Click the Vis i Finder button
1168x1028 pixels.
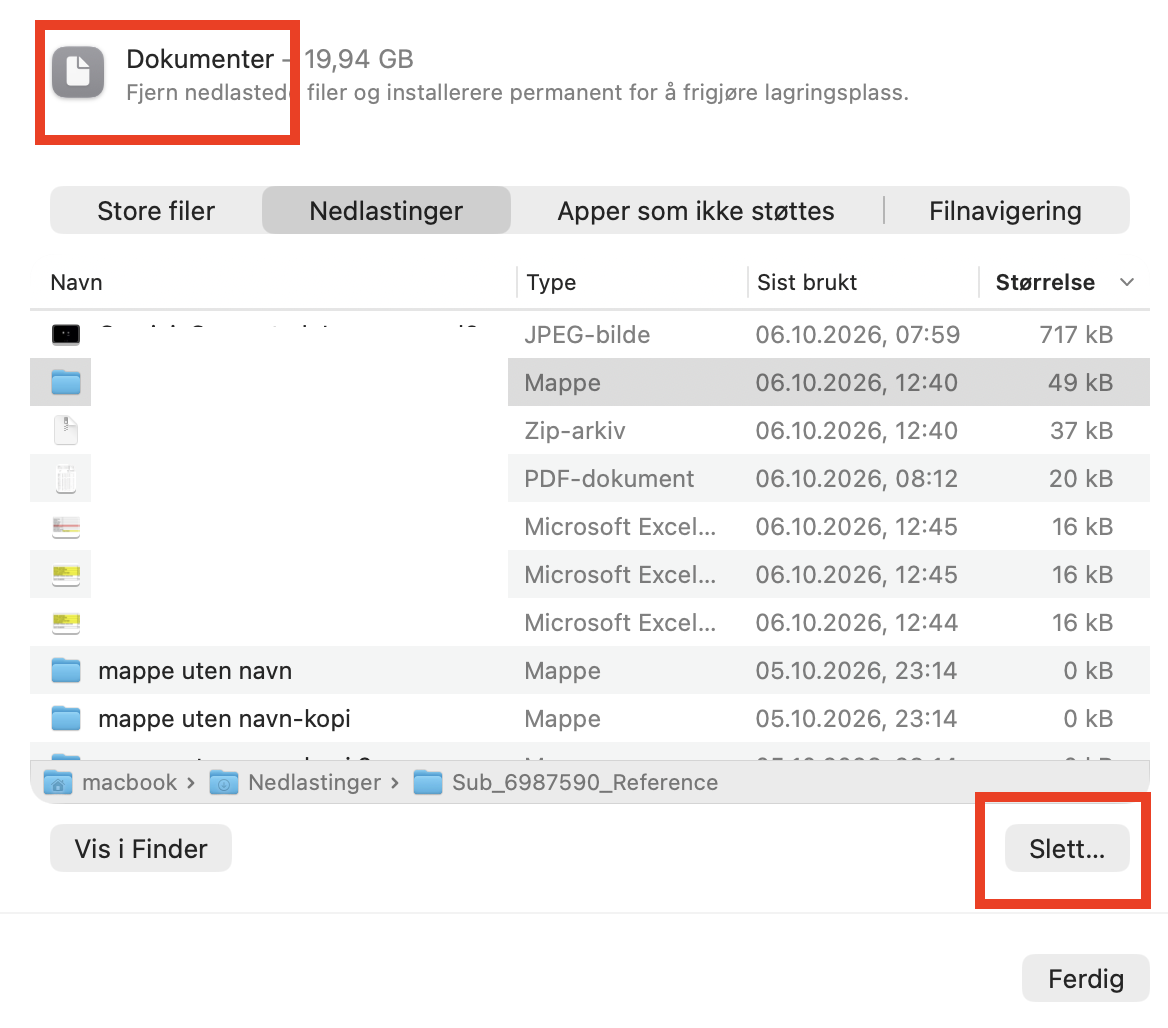click(x=141, y=848)
